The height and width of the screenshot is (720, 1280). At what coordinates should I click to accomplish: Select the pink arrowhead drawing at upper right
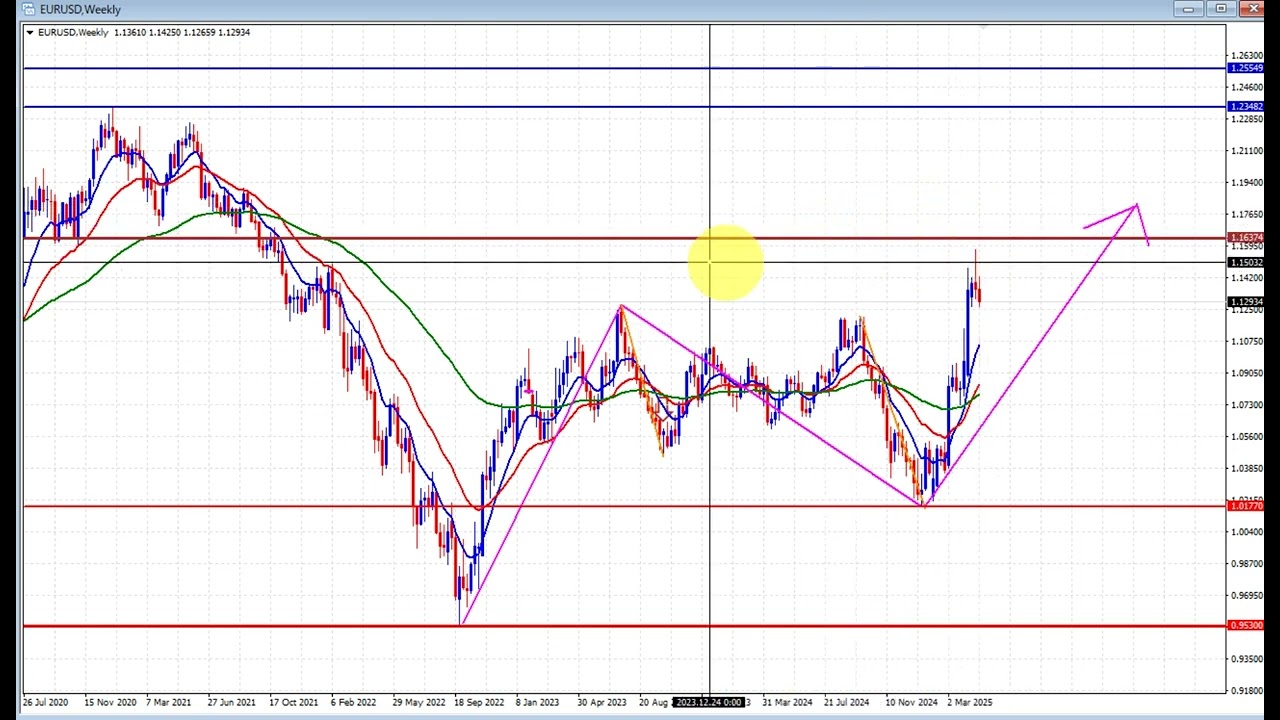tap(1136, 208)
